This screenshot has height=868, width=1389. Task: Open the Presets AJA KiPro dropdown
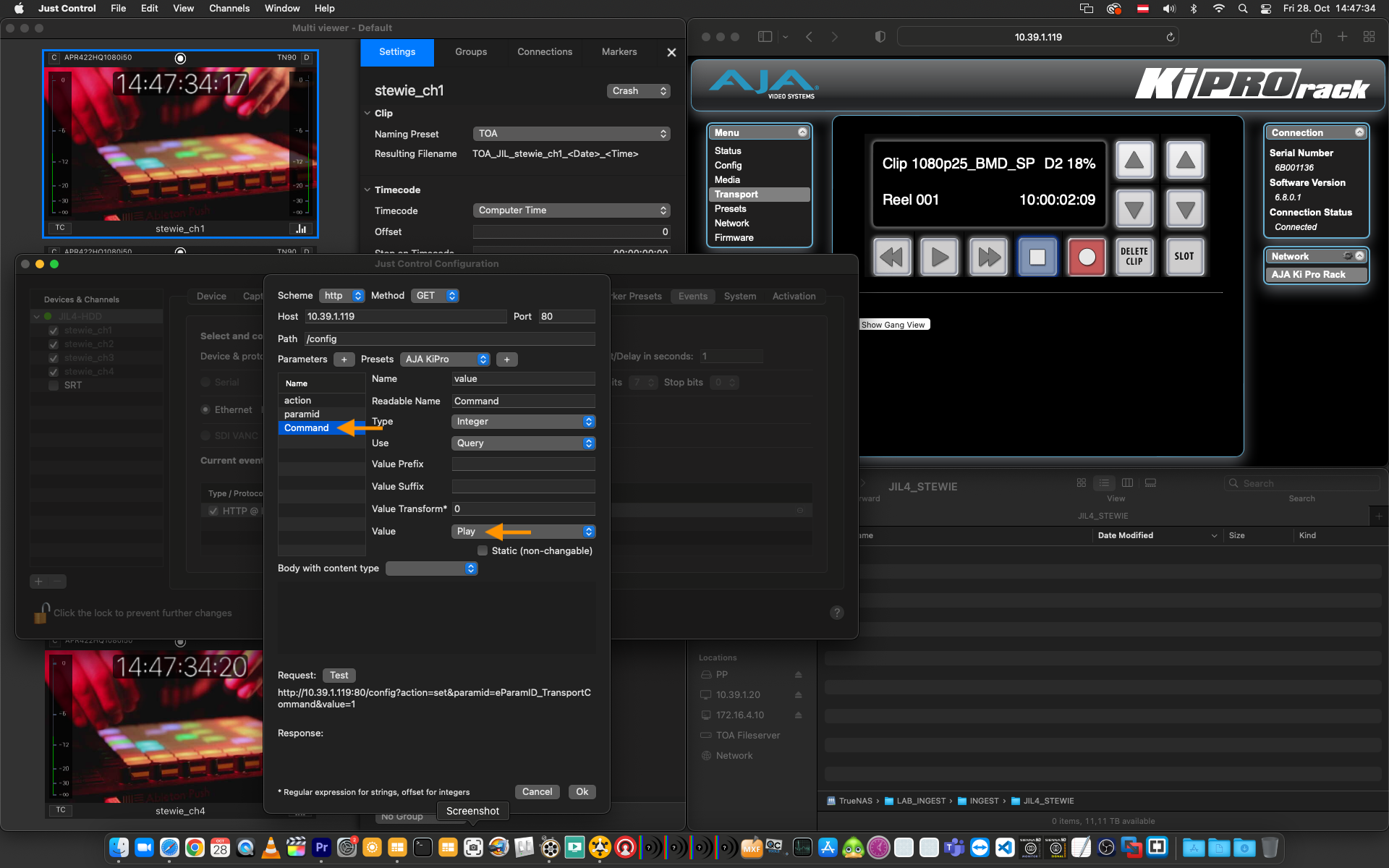[445, 359]
